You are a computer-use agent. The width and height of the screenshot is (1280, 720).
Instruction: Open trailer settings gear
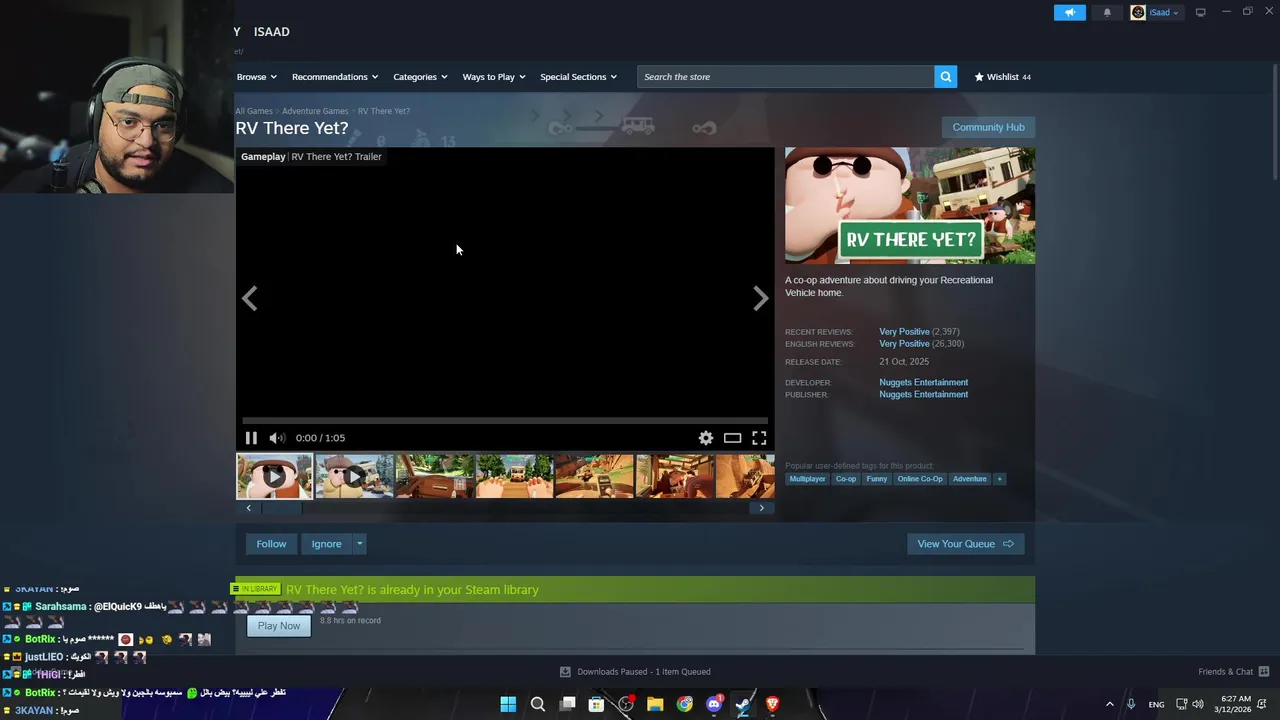click(706, 438)
